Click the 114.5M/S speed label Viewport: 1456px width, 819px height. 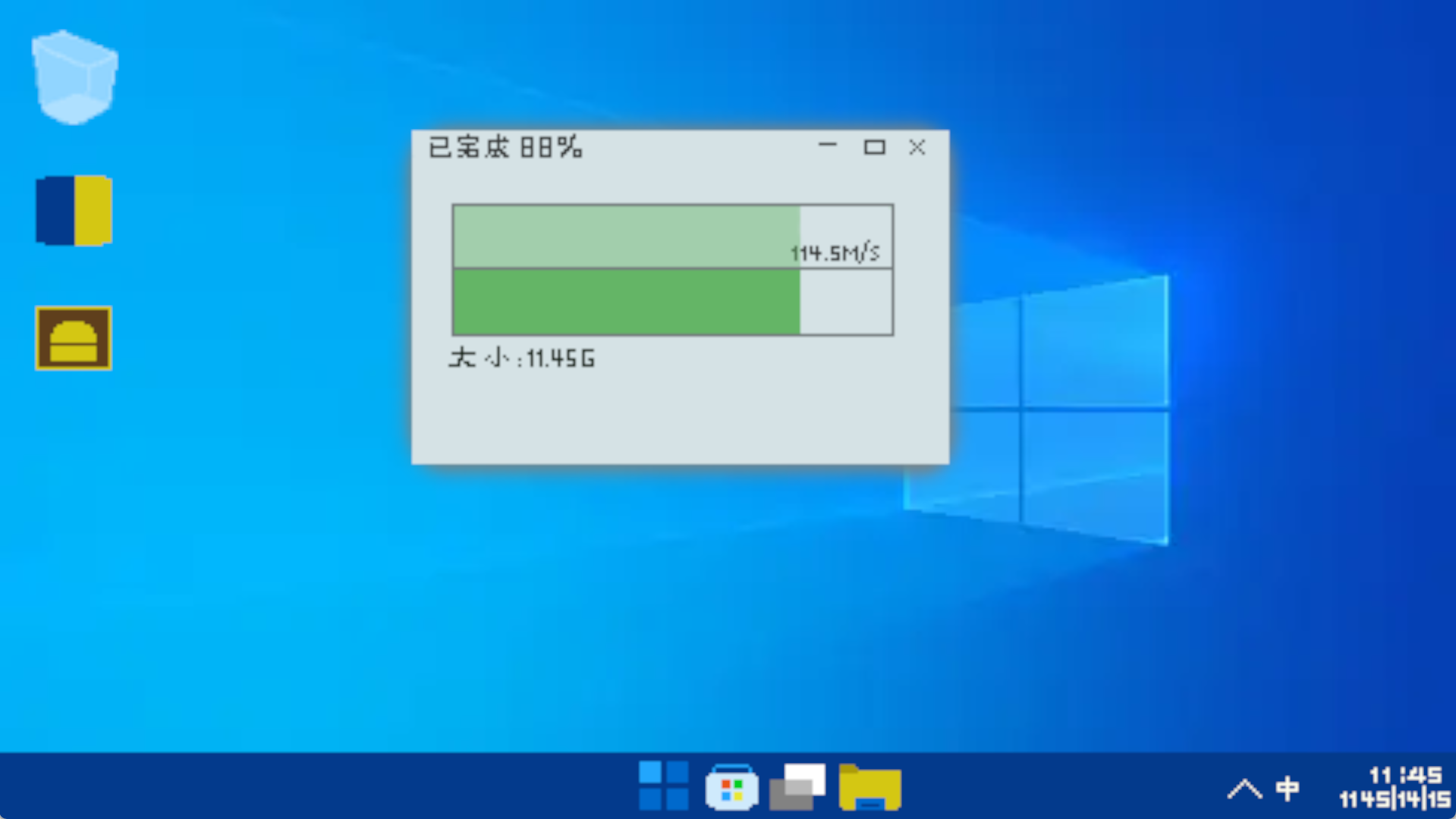(x=834, y=250)
